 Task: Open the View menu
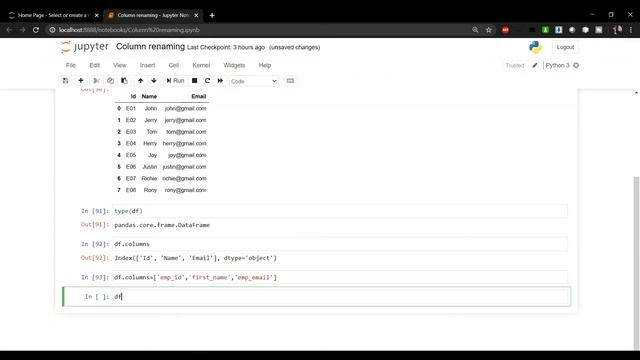[120, 65]
